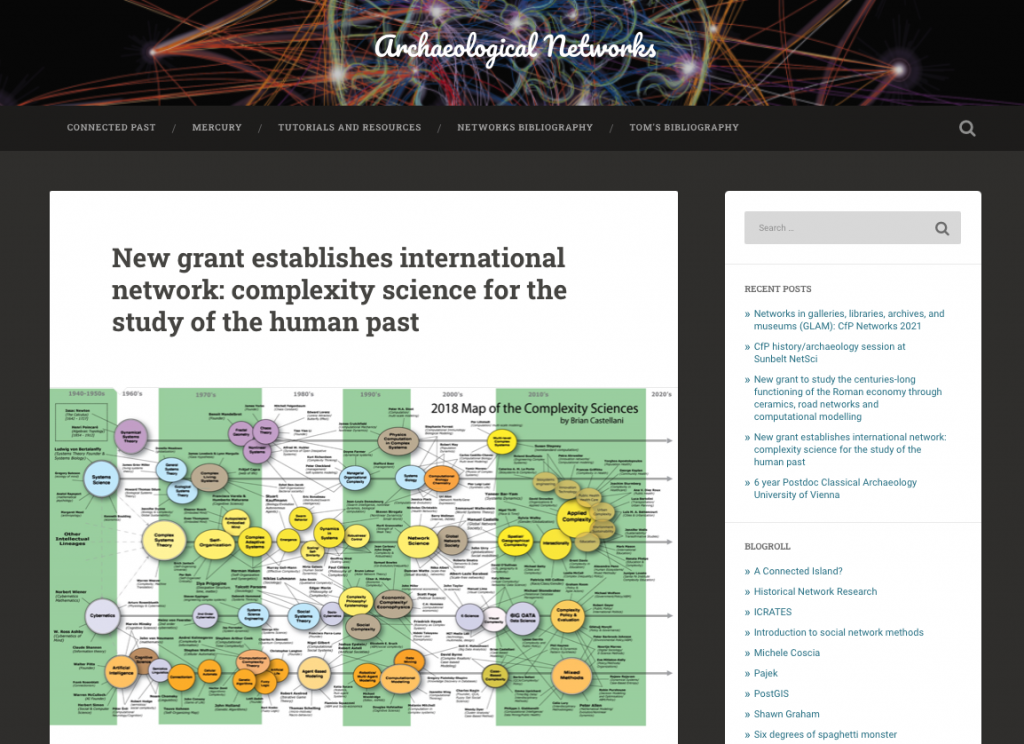
Task: View 6 year Postdoc Classical Archaeology post
Action: click(x=835, y=489)
